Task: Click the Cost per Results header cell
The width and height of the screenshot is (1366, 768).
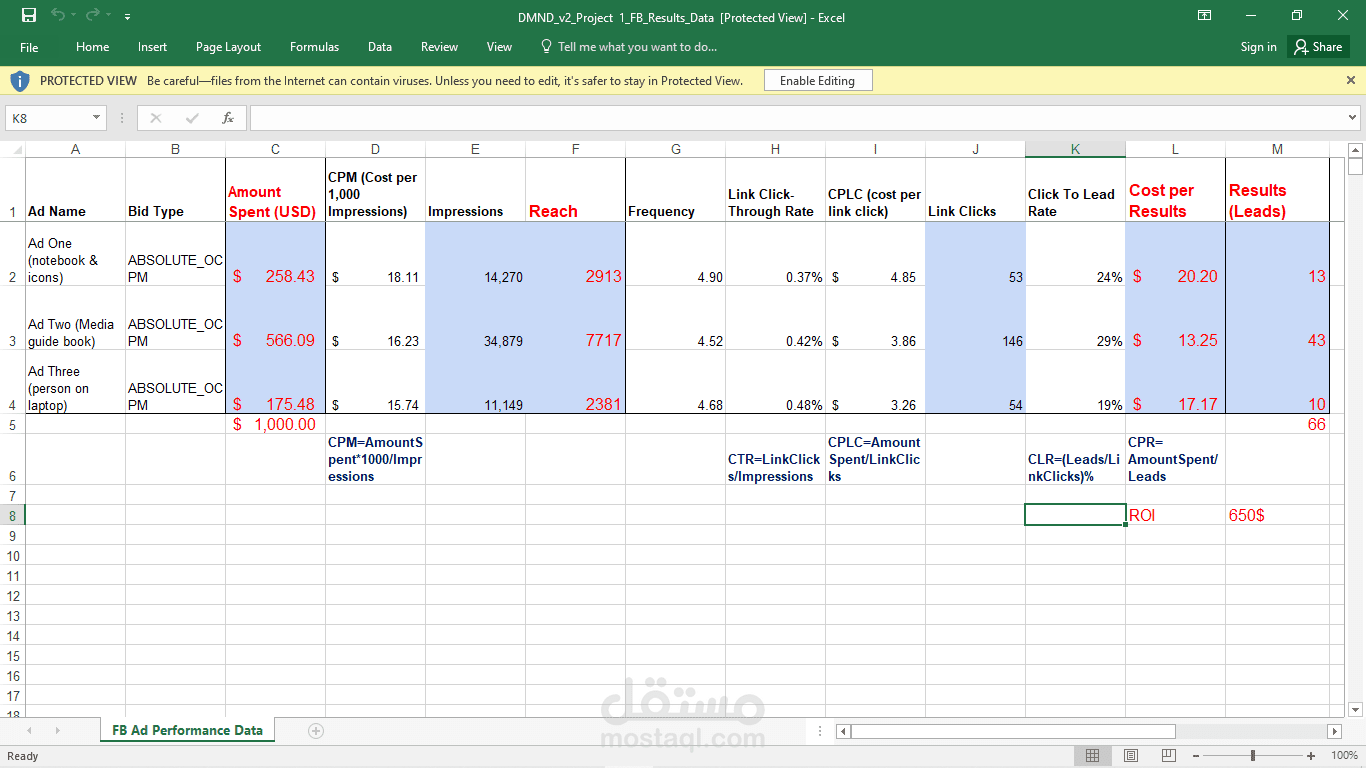Action: coord(1175,190)
